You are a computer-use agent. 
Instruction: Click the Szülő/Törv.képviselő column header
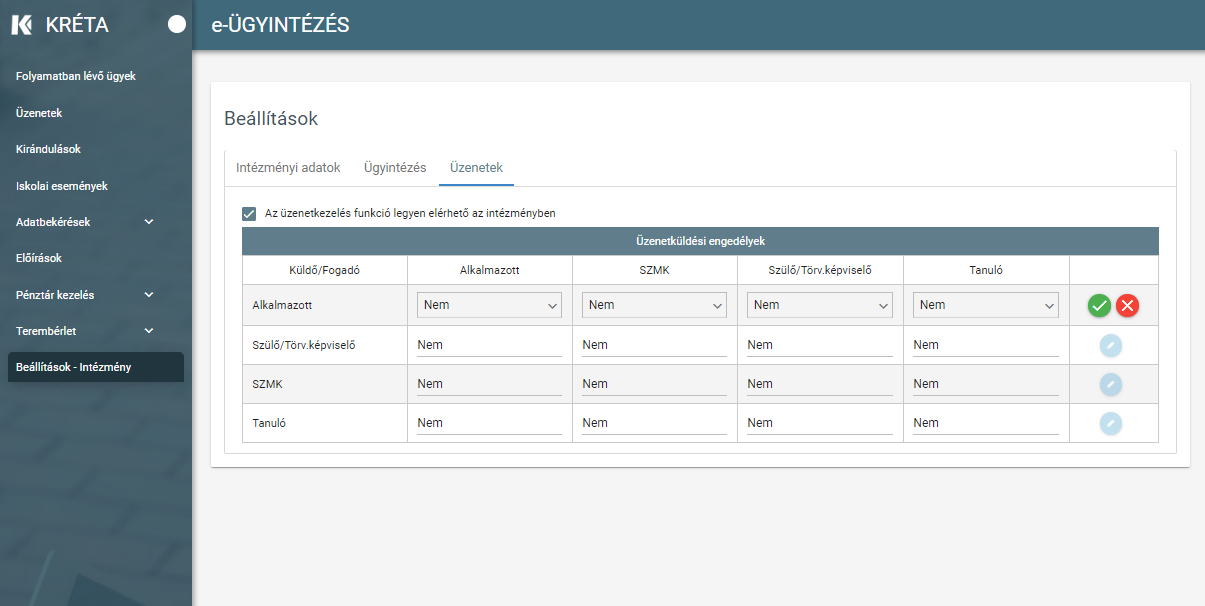[x=820, y=270]
